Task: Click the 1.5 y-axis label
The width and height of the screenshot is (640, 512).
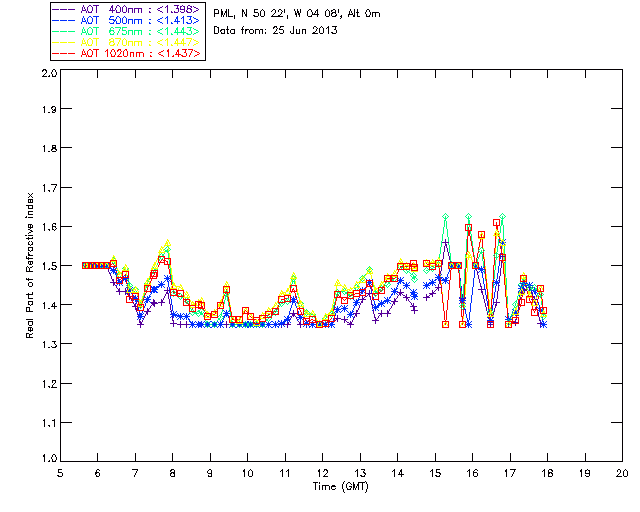Action: [x=49, y=266]
